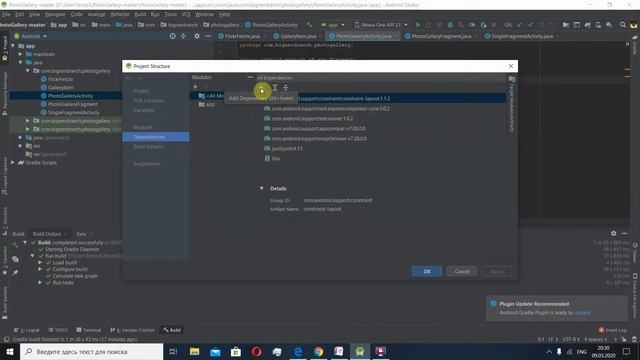Open Suggestions in Project Structure sidebar
Image resolution: width=640 pixels, height=360 pixels.
[x=147, y=164]
